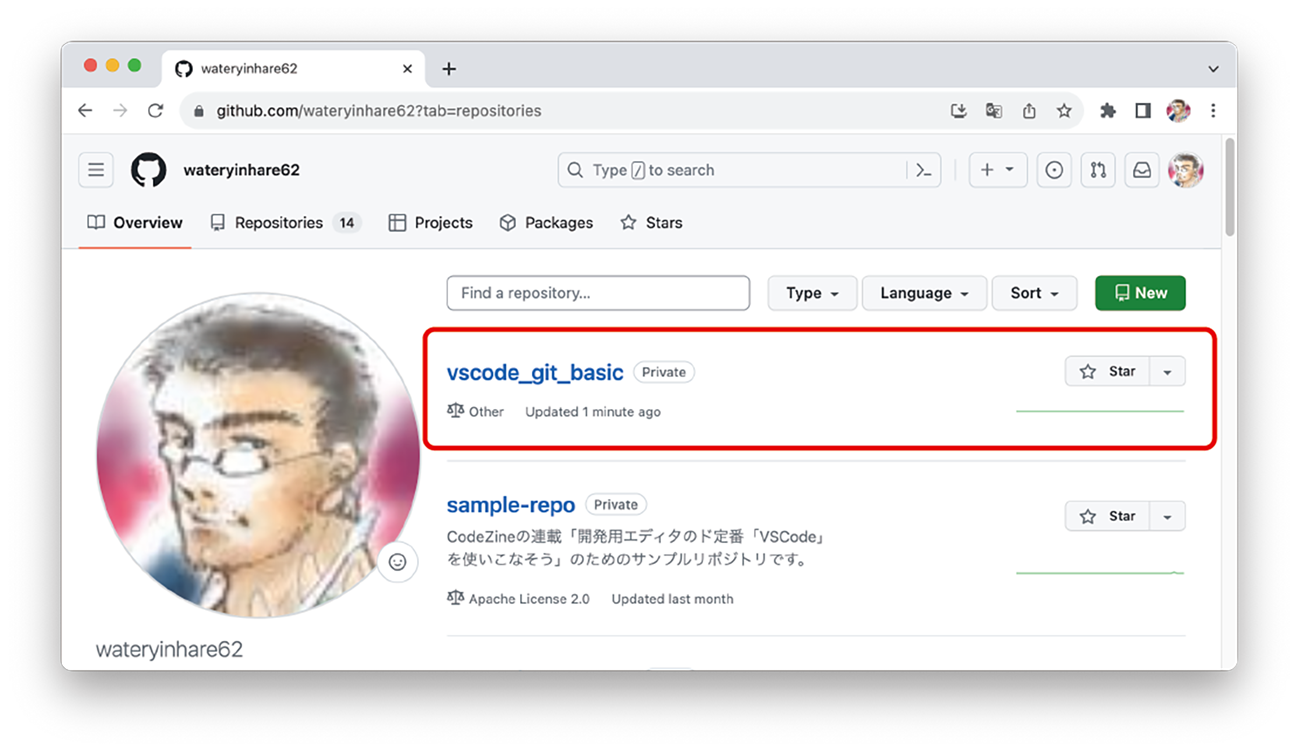Click sample-repo activity sparkline graph

[1100, 573]
